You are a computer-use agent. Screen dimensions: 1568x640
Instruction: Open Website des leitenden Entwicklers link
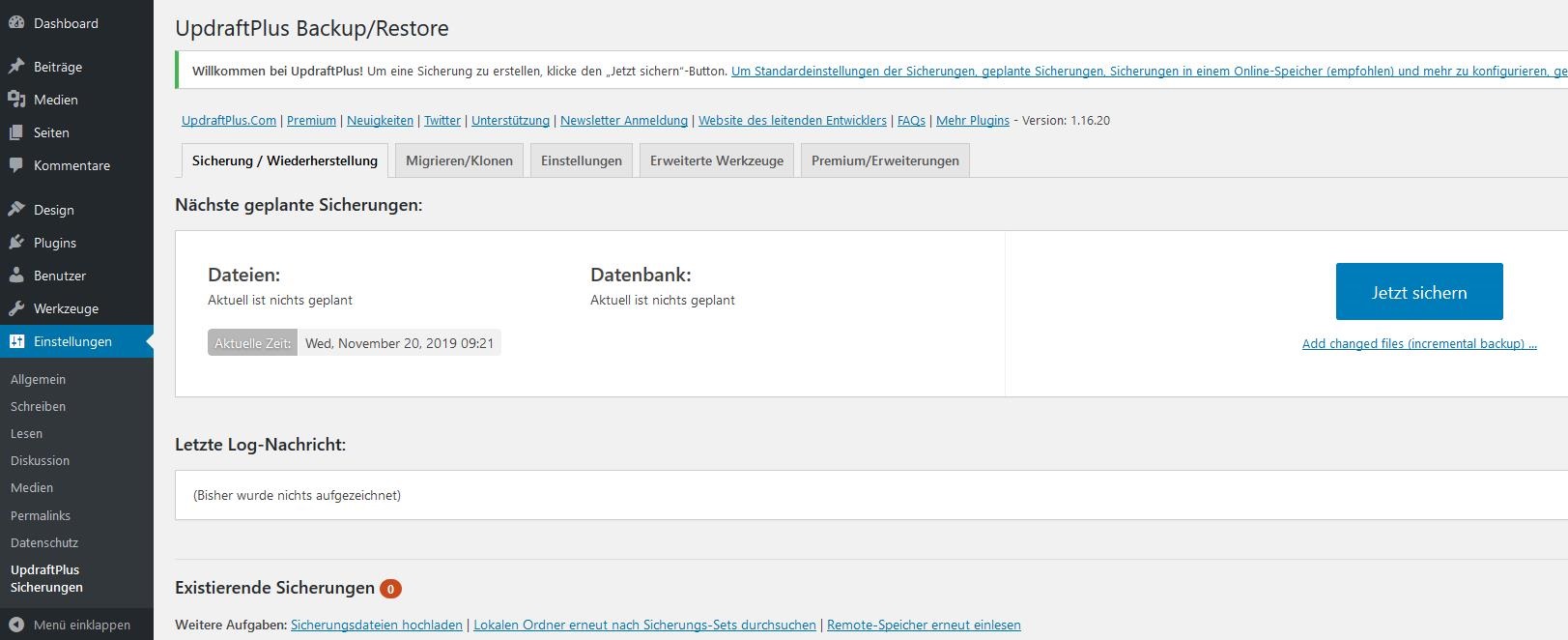(792, 120)
